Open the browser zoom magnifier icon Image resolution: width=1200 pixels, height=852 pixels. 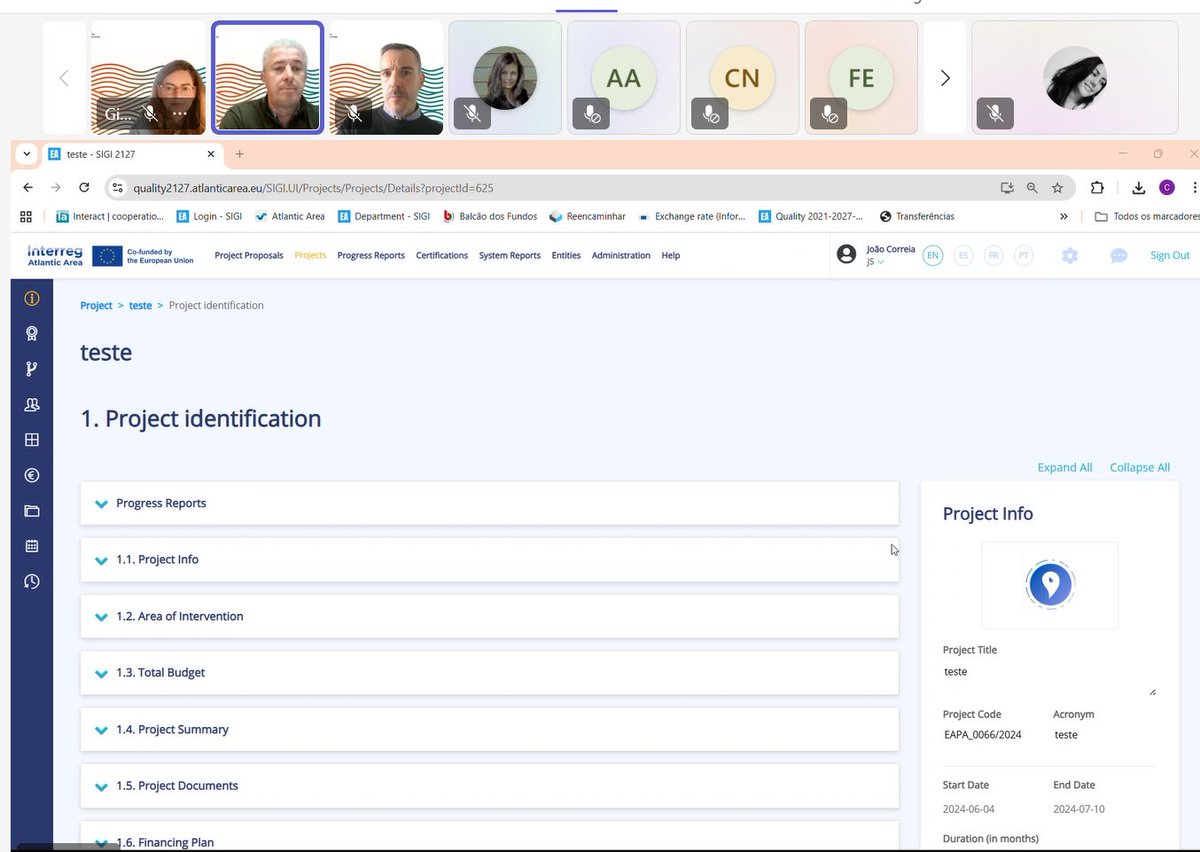[1032, 187]
